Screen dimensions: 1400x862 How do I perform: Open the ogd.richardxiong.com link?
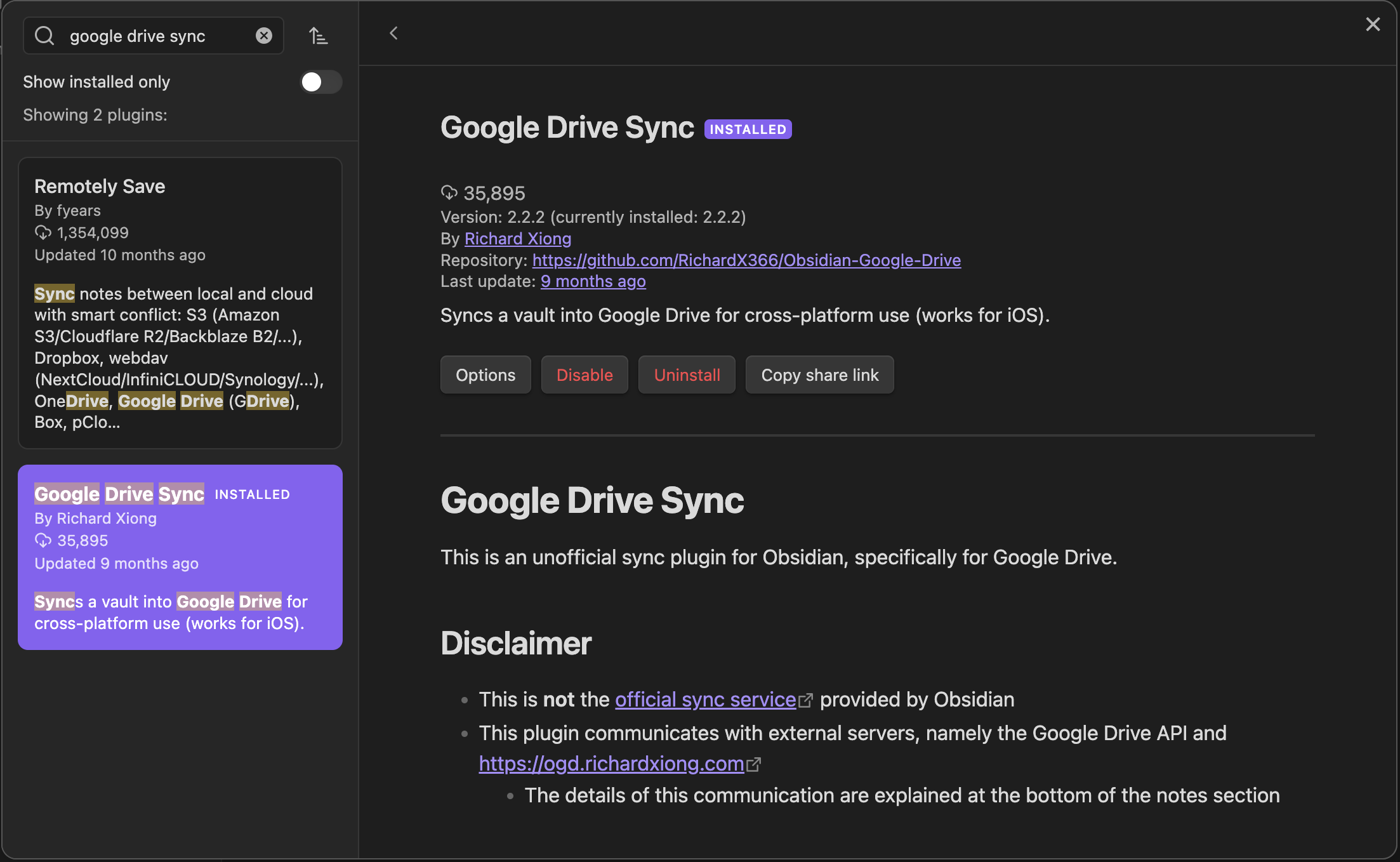tap(611, 764)
